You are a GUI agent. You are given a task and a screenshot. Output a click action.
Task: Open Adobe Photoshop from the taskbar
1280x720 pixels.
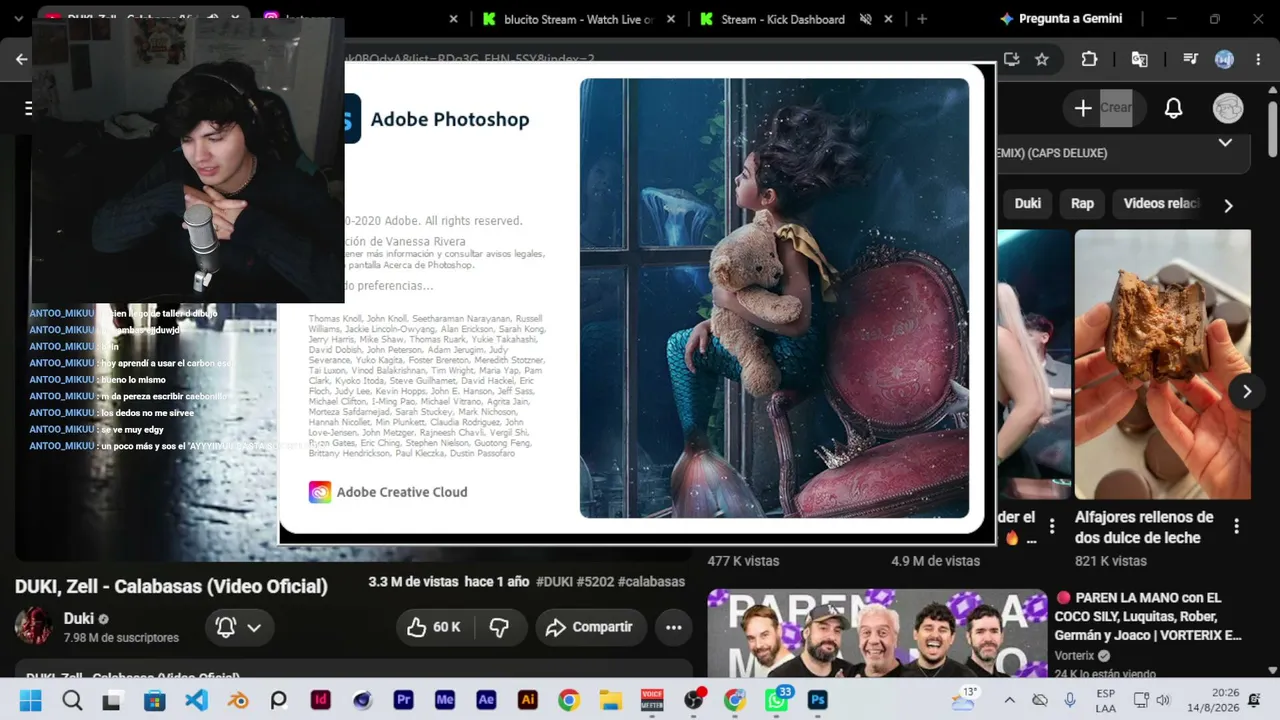pyautogui.click(x=818, y=700)
